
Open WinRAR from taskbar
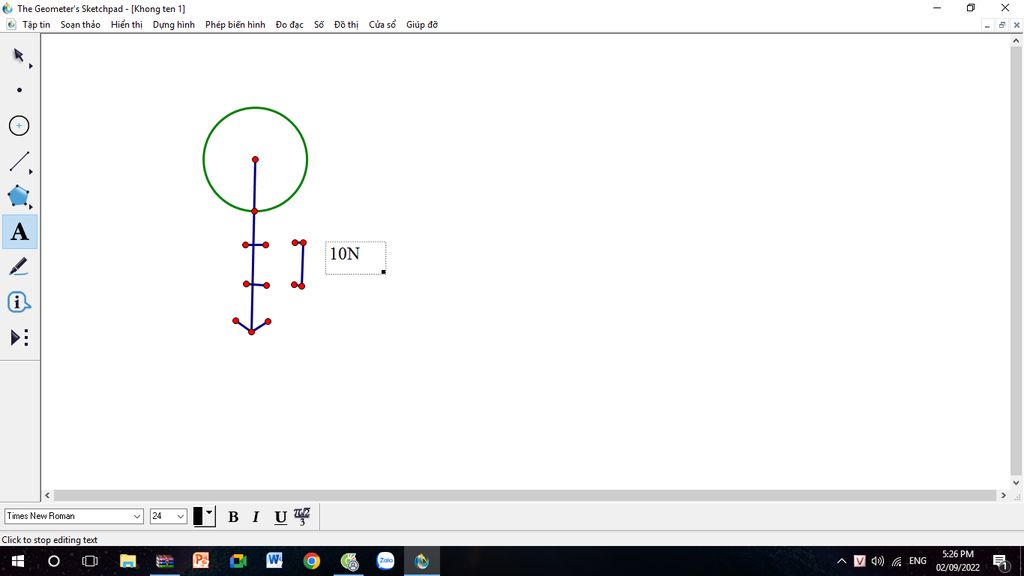click(165, 561)
